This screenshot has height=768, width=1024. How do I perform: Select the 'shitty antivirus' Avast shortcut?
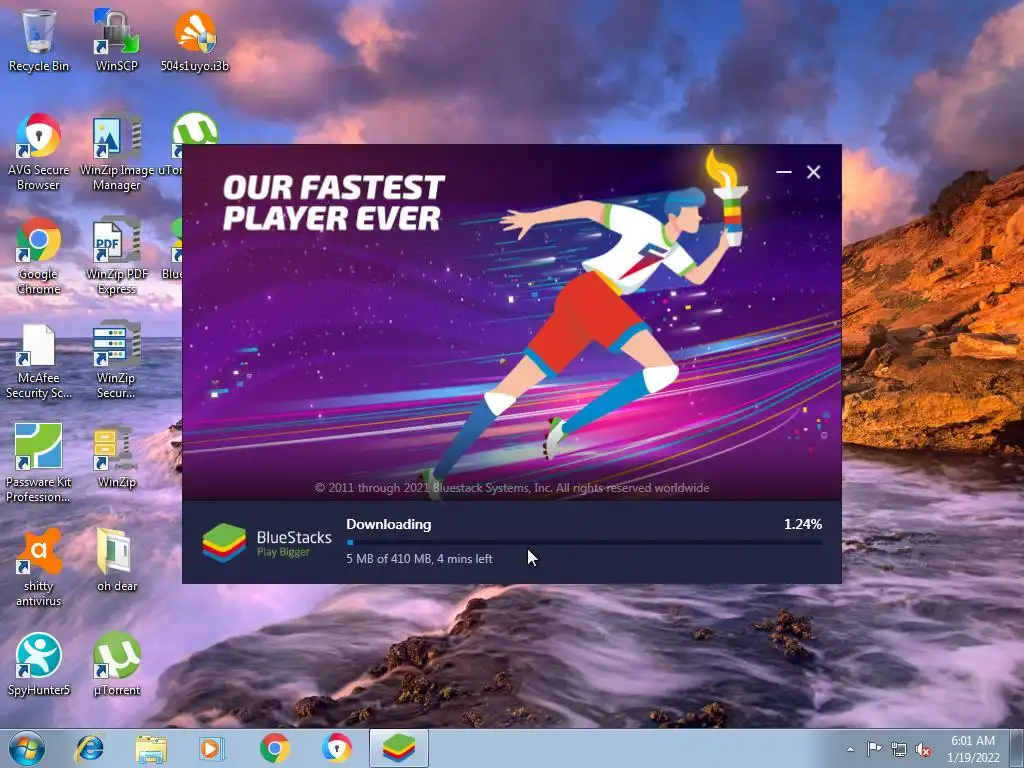(39, 568)
